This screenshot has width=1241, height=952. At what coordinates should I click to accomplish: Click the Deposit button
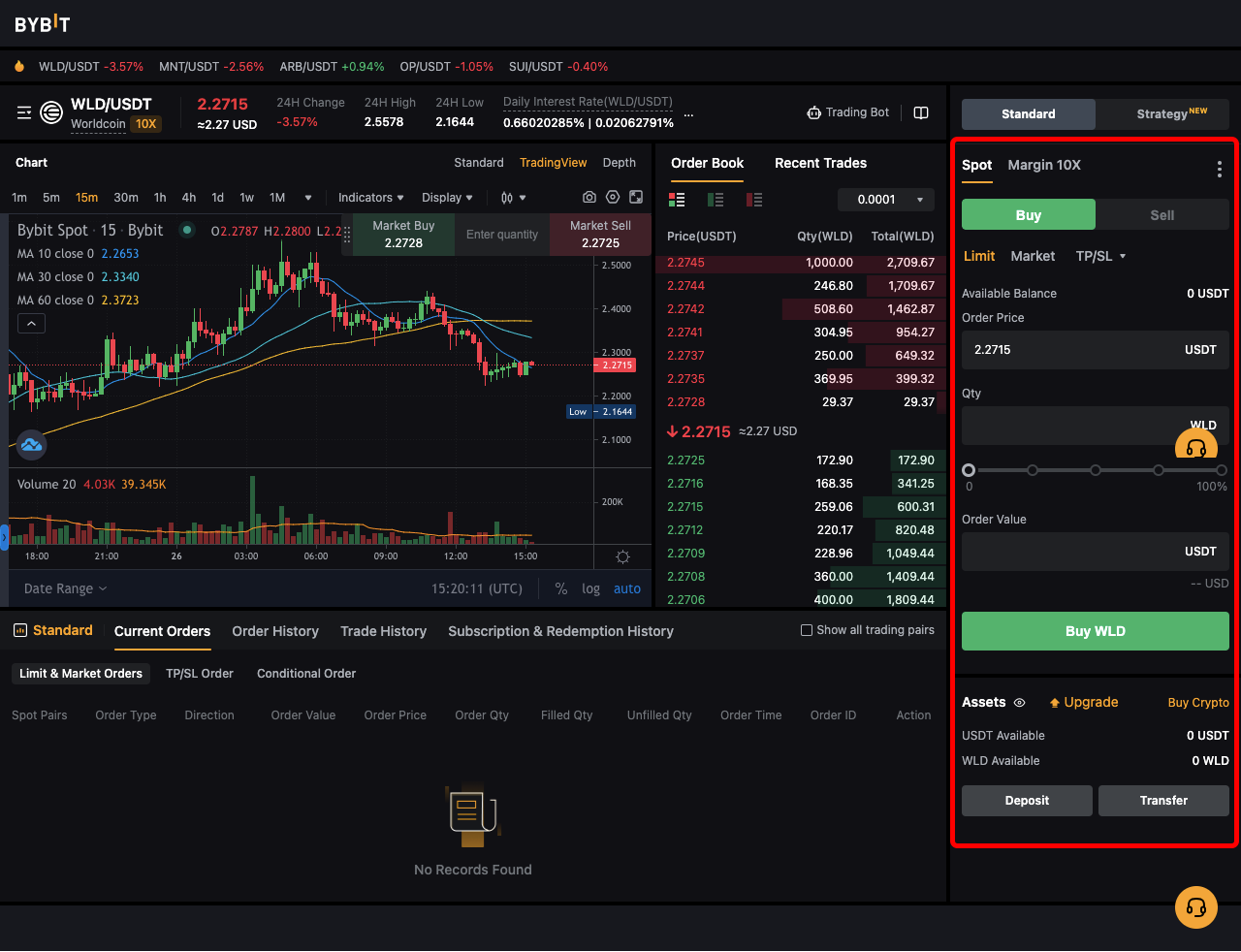click(x=1027, y=801)
